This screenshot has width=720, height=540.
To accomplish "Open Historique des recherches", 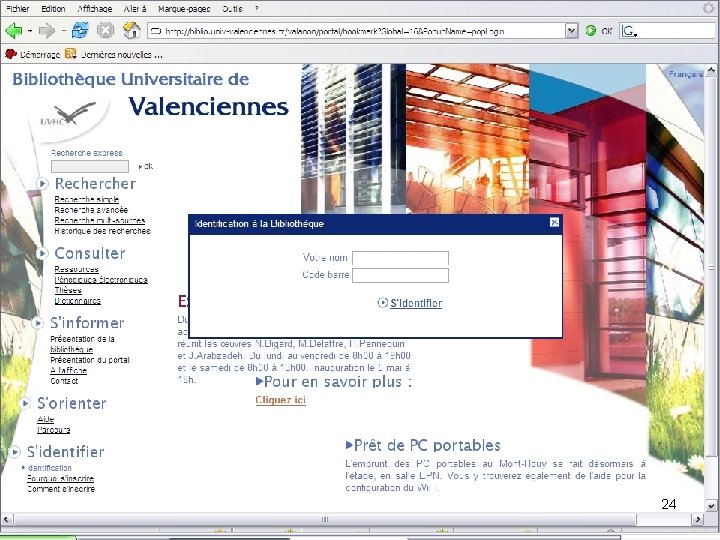I will point(102,231).
